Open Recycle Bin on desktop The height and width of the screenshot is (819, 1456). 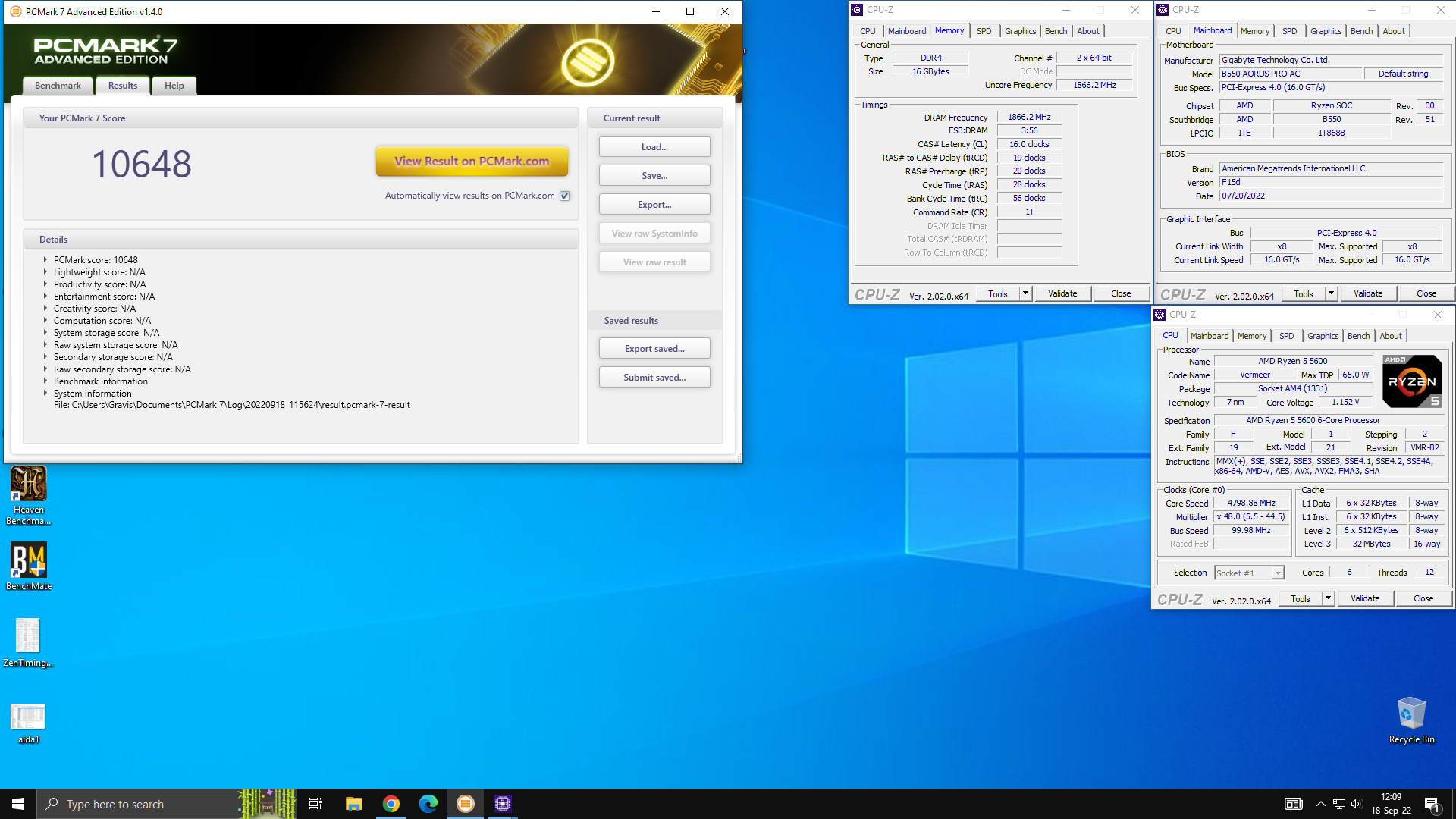point(1411,720)
